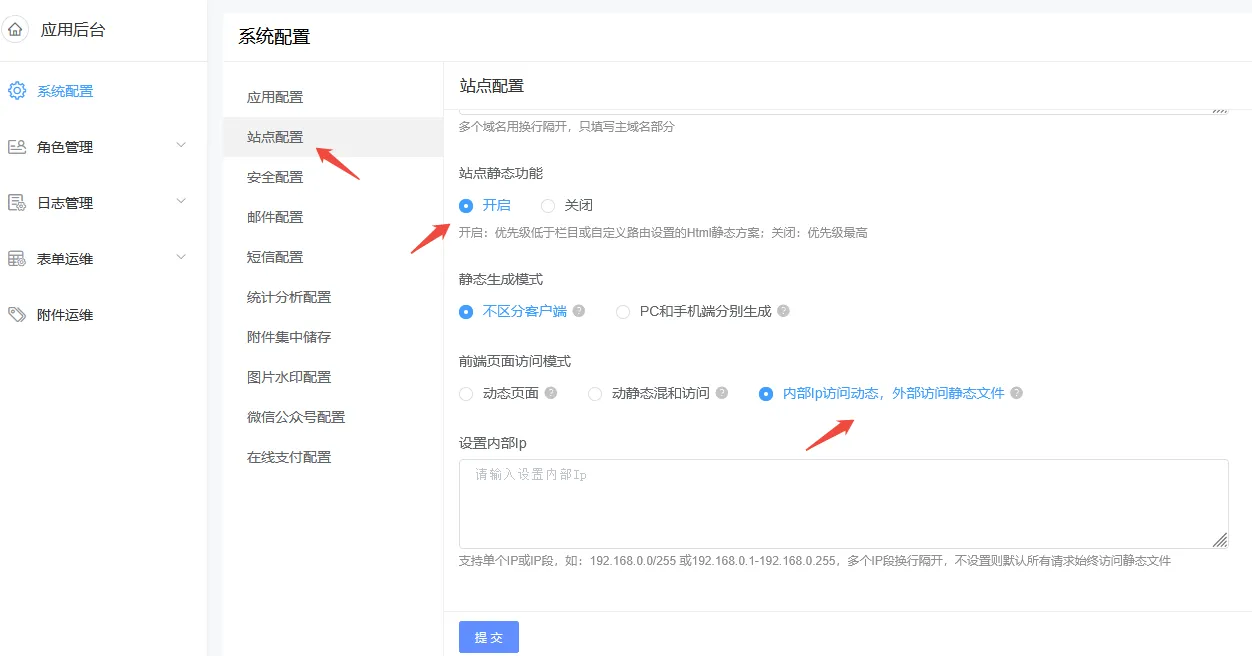Expand the 日志管理 menu chevron
Screen dimensions: 1252x656
point(181,201)
